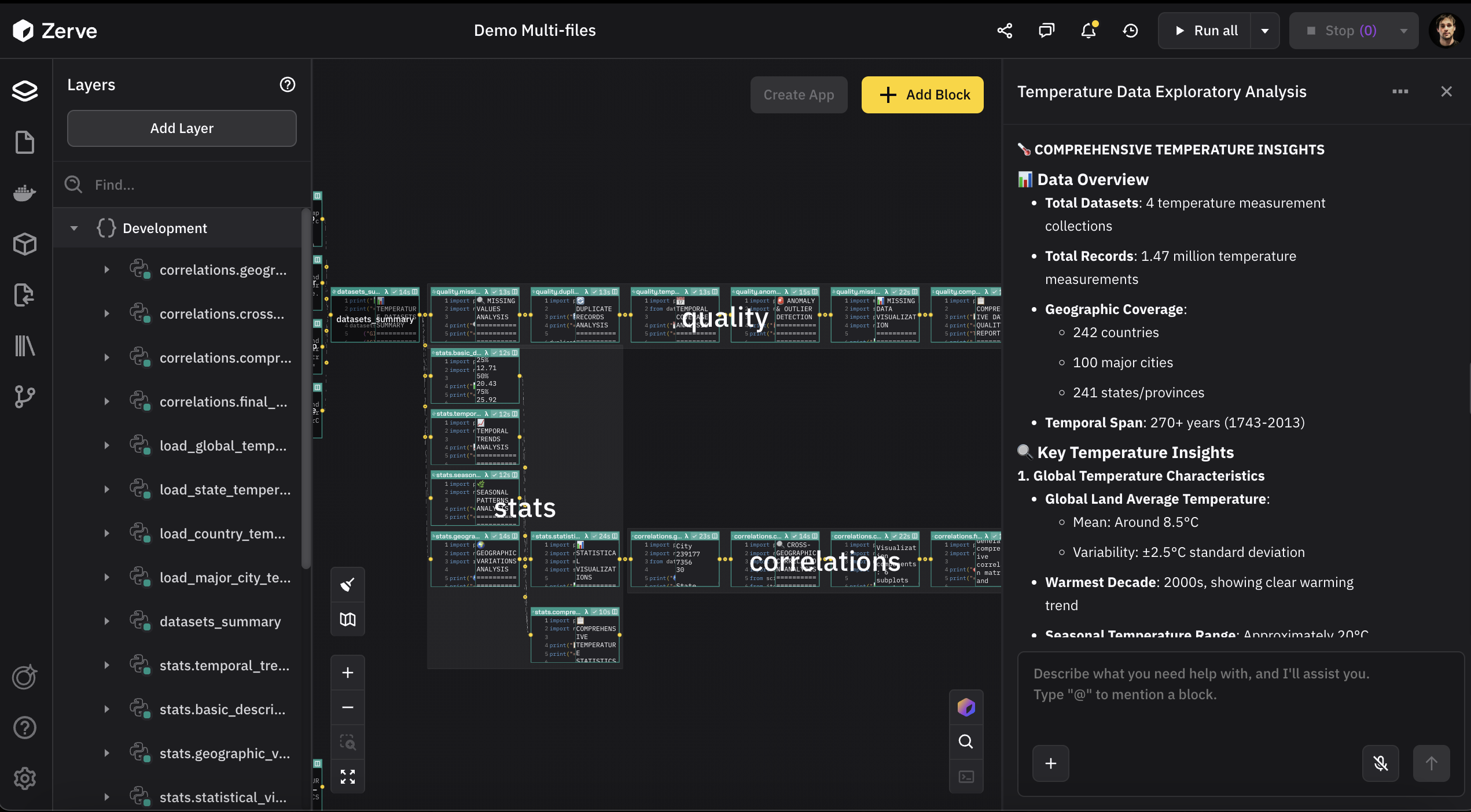Click the fit-to-screen canvas icon
Screen dimensions: 1471x812
pos(347,777)
